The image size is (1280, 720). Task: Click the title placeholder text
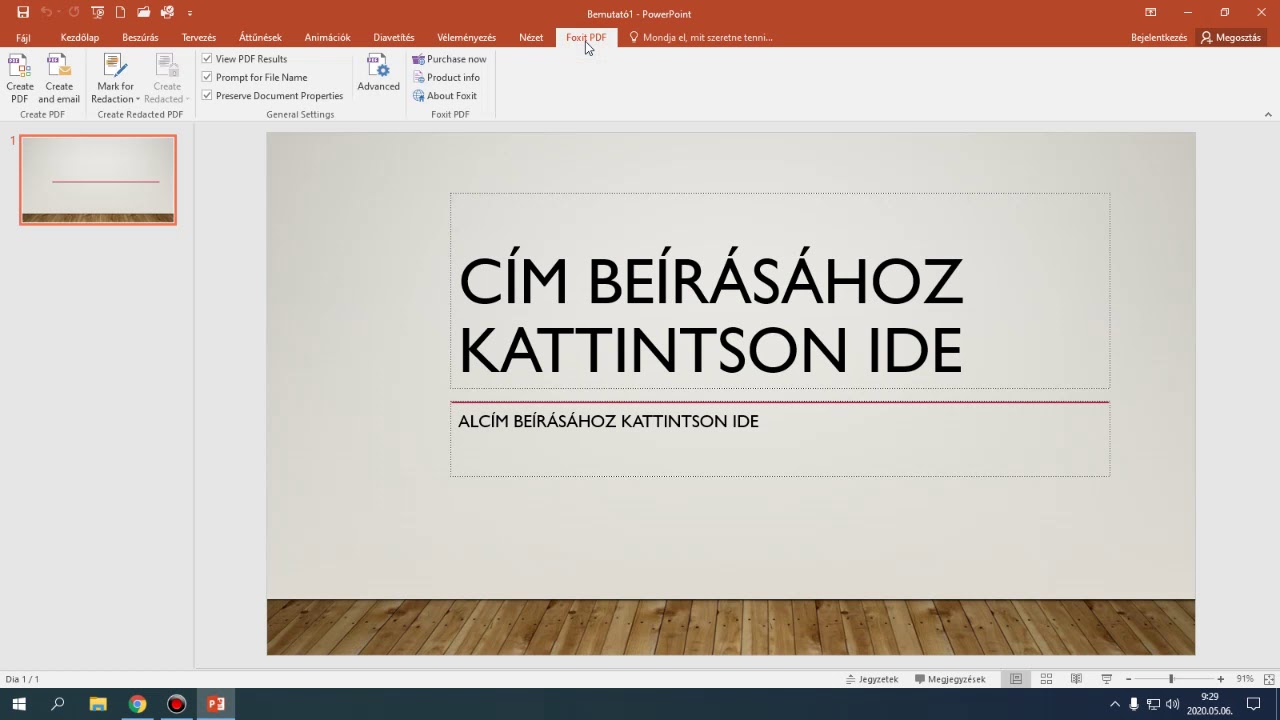[x=710, y=315]
